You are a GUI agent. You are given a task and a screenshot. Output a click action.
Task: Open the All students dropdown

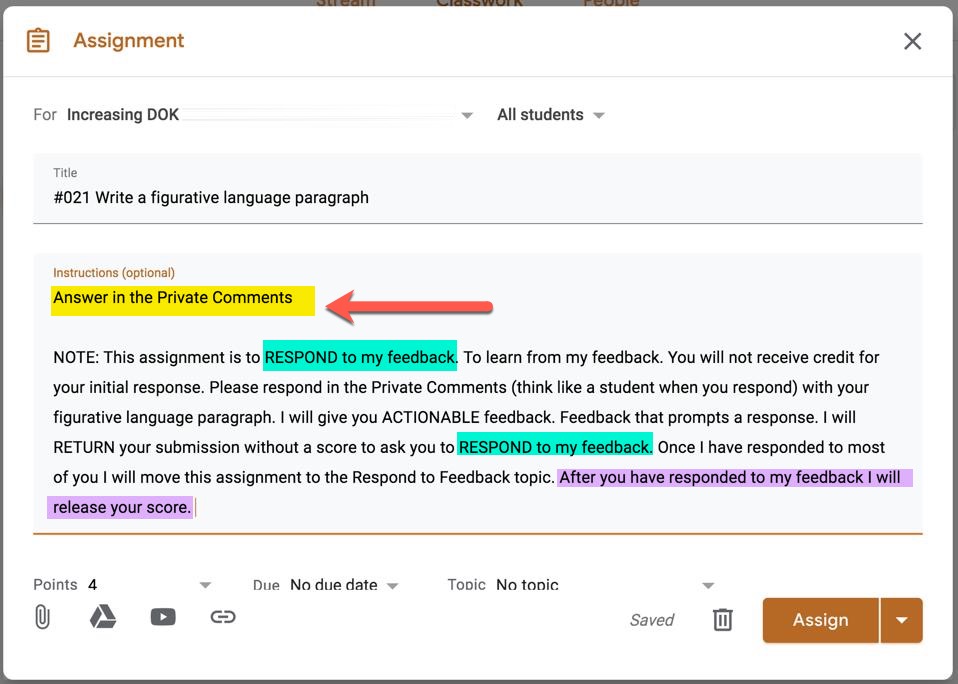point(550,115)
